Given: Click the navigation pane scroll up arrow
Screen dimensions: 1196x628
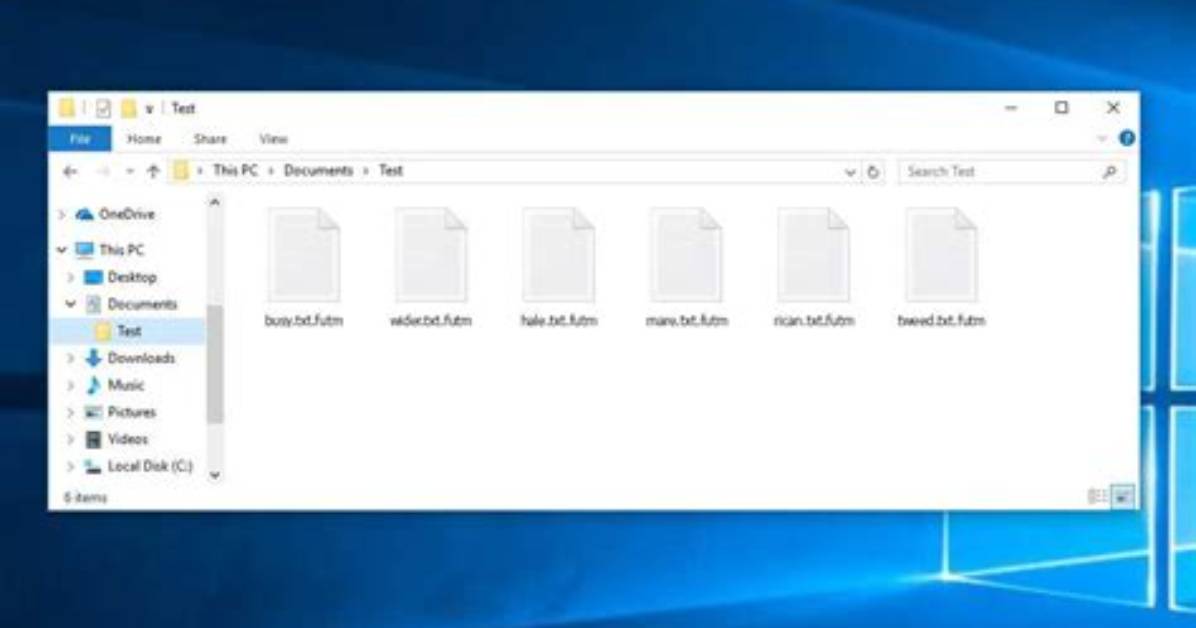Looking at the screenshot, I should point(215,202).
